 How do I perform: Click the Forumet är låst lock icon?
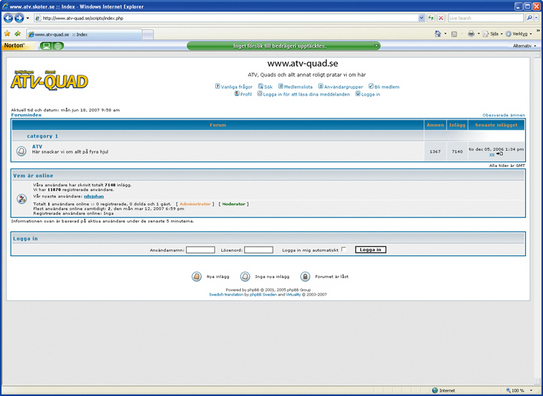[305, 276]
